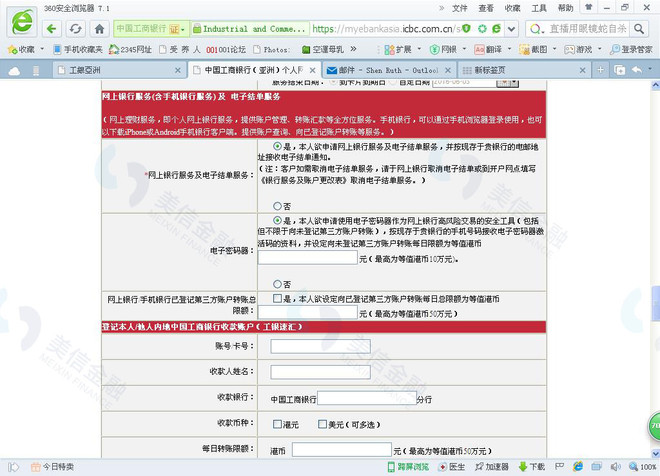Click the green recycle icon in address bar
The image size is (660, 476).
click(482, 29)
